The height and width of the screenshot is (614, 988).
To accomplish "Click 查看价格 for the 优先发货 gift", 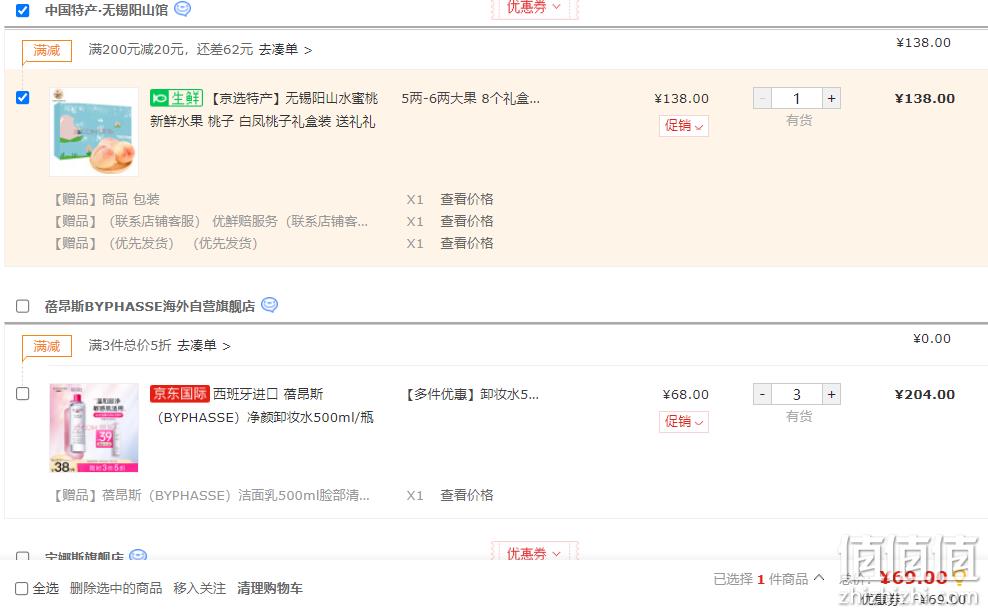I will coord(467,243).
